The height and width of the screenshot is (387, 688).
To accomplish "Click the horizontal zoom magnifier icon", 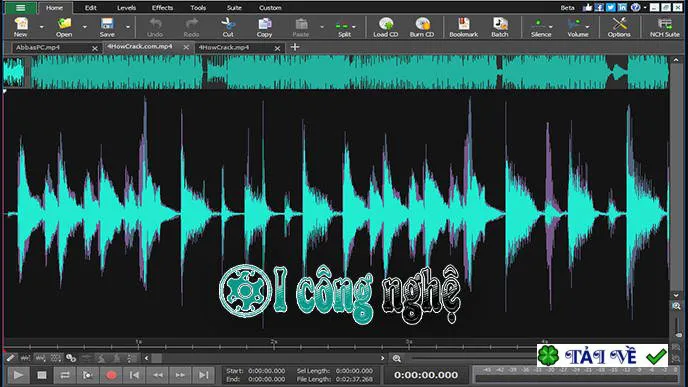I will pyautogui.click(x=397, y=358).
